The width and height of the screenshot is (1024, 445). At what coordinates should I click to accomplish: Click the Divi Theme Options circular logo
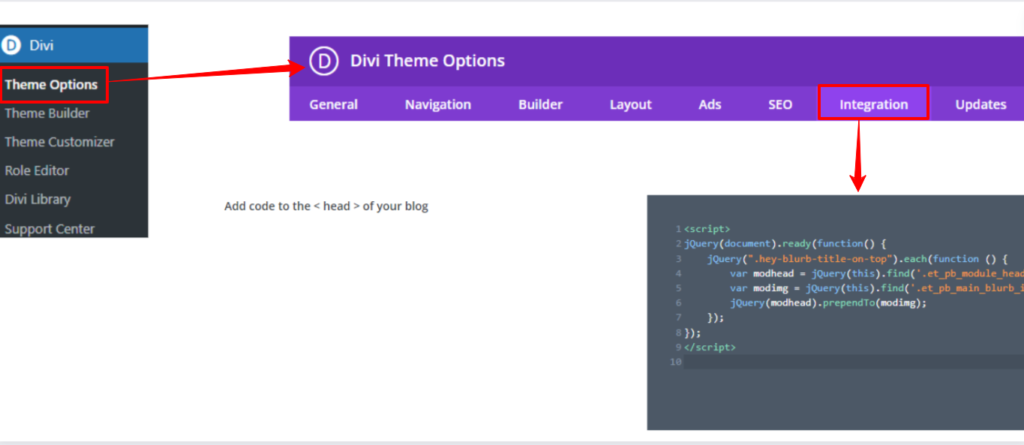(323, 61)
